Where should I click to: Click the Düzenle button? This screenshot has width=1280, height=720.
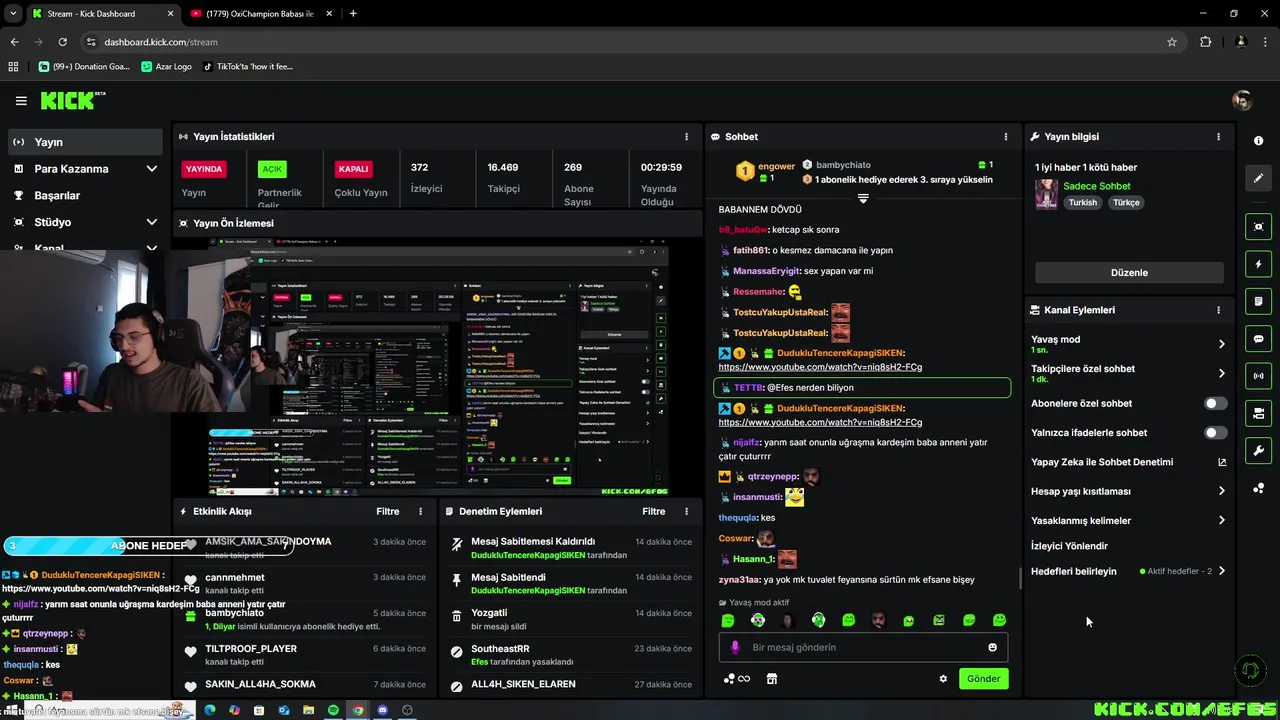point(1129,272)
